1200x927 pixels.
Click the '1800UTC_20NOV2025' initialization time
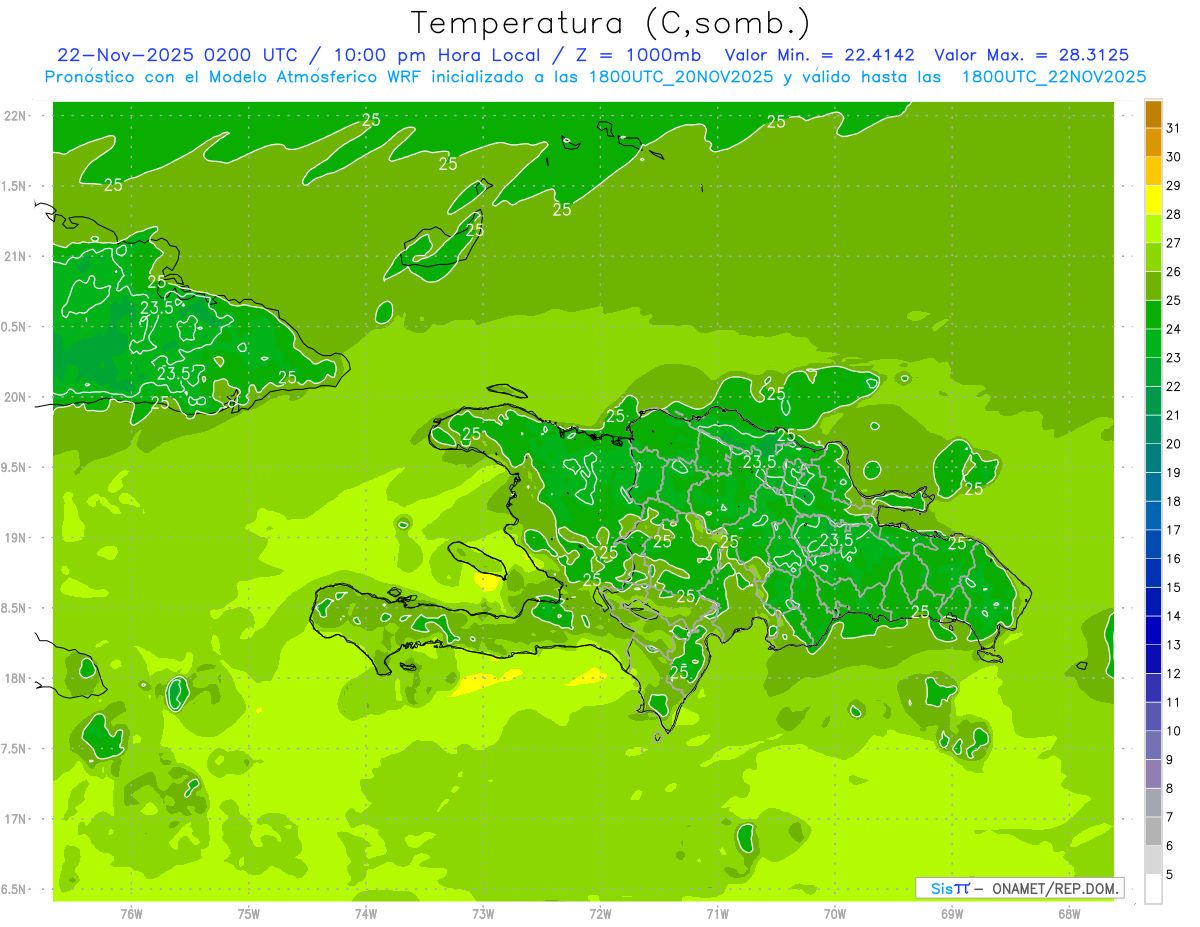[x=679, y=77]
